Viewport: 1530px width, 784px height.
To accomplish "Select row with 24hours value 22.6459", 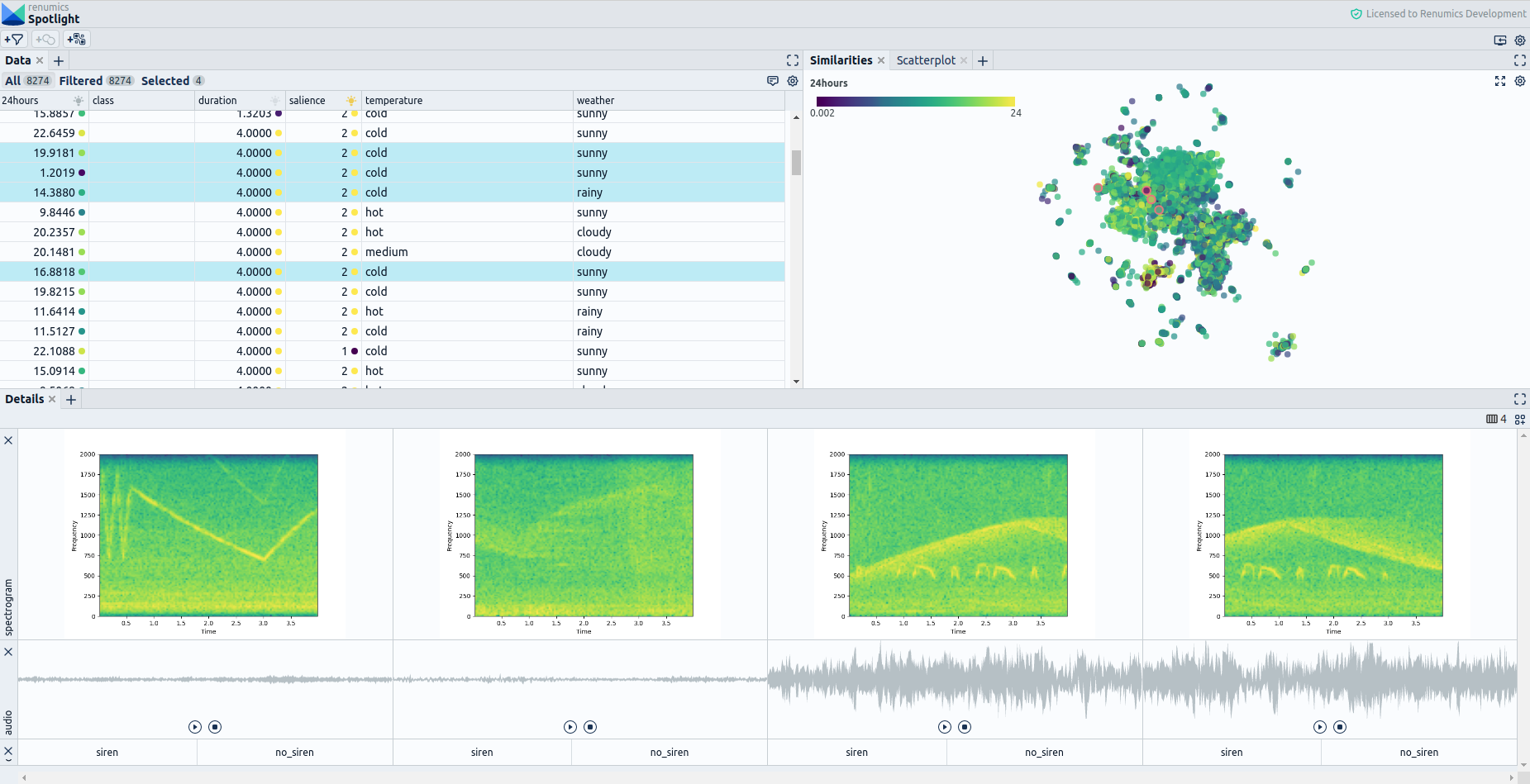I will [x=392, y=133].
